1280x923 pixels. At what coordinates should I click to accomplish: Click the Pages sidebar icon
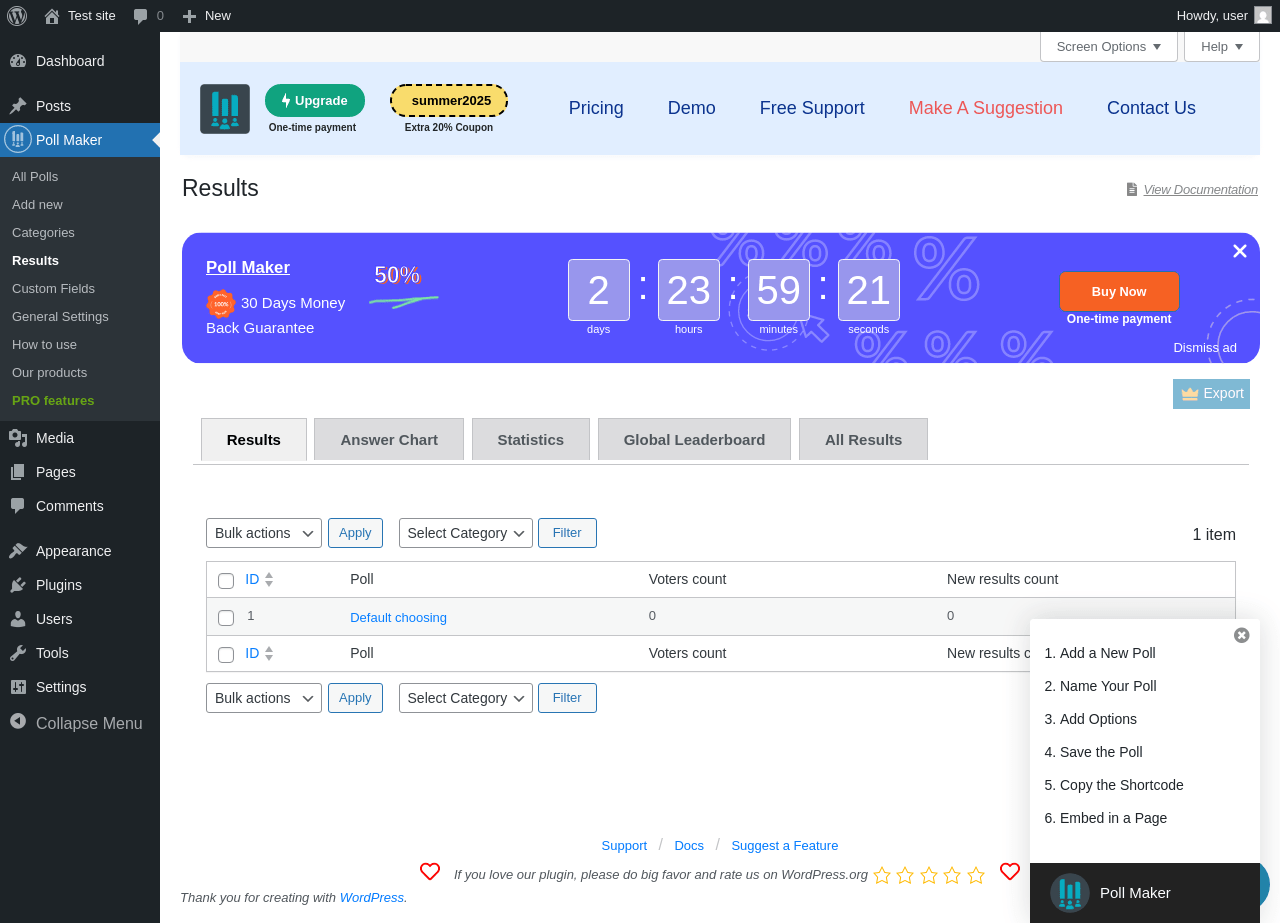[x=18, y=472]
